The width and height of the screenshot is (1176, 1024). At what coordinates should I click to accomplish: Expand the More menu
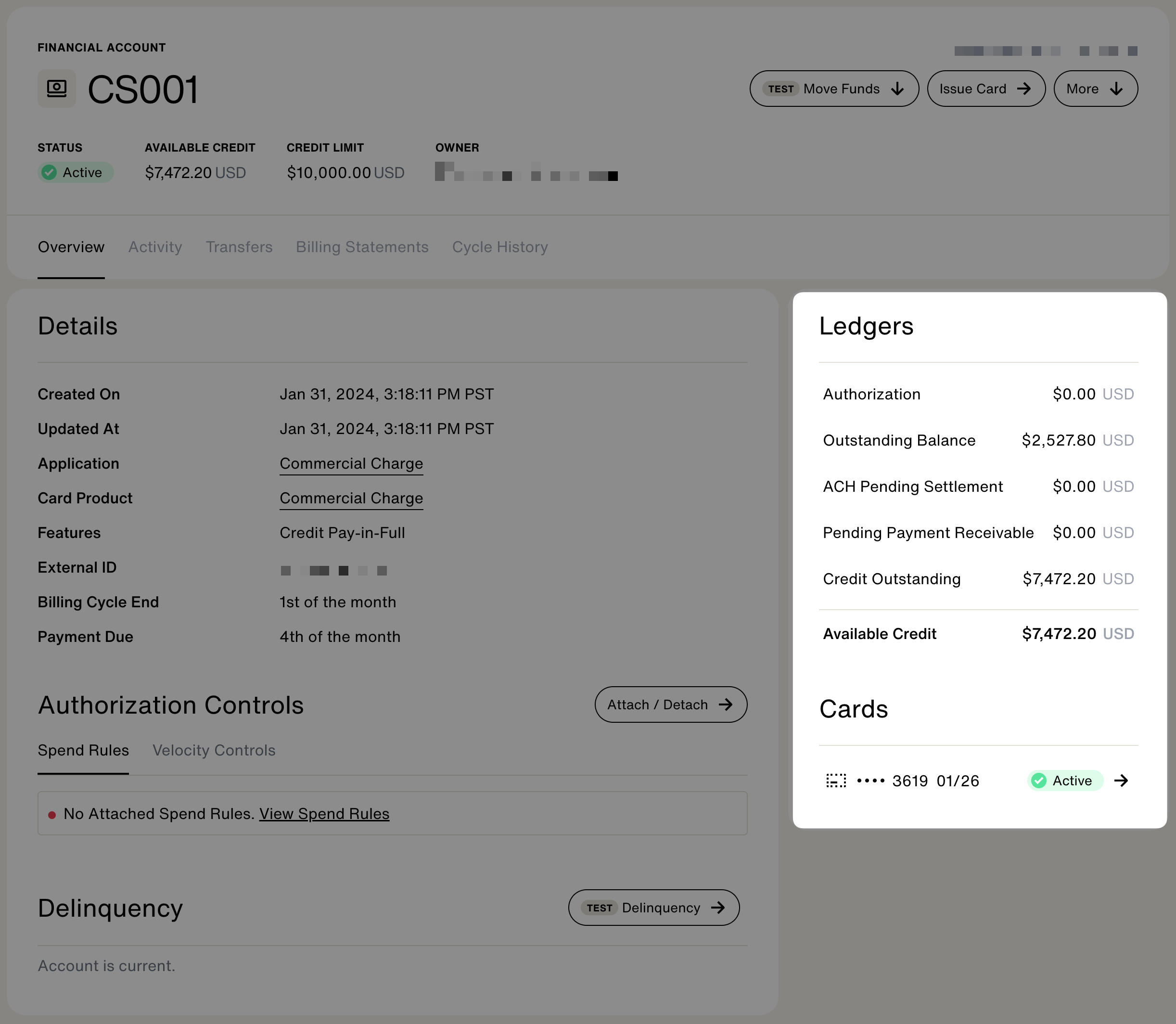pos(1095,89)
